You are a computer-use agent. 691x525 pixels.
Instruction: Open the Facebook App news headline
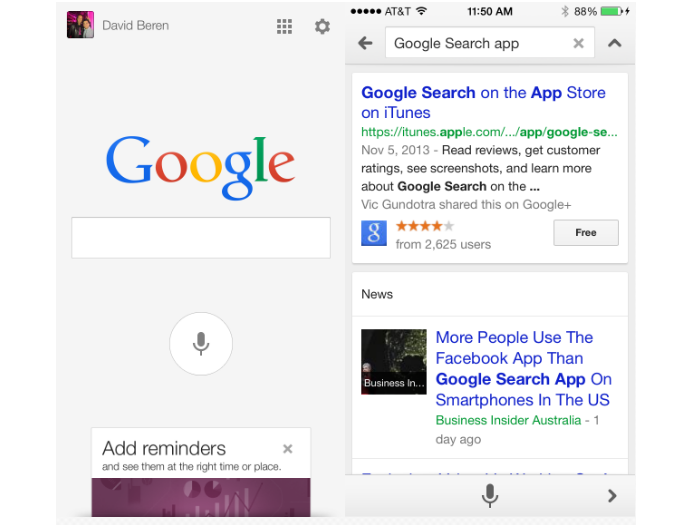[523, 368]
